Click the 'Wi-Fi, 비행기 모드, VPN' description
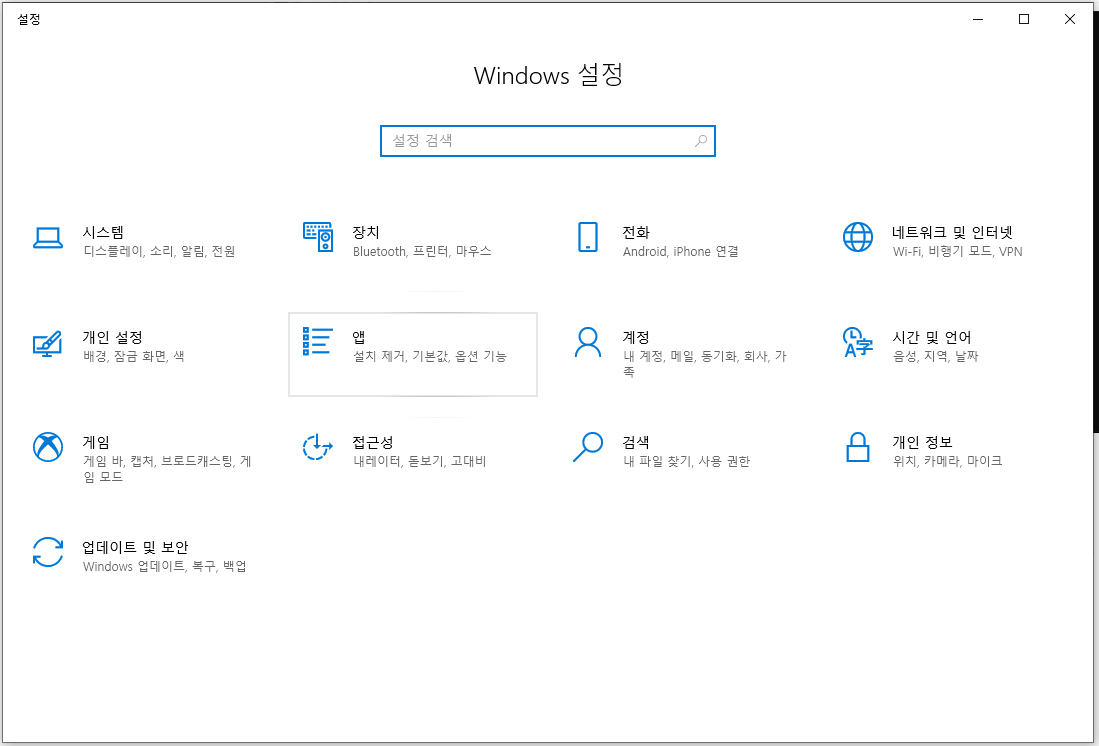Image resolution: width=1099 pixels, height=746 pixels. 957,252
